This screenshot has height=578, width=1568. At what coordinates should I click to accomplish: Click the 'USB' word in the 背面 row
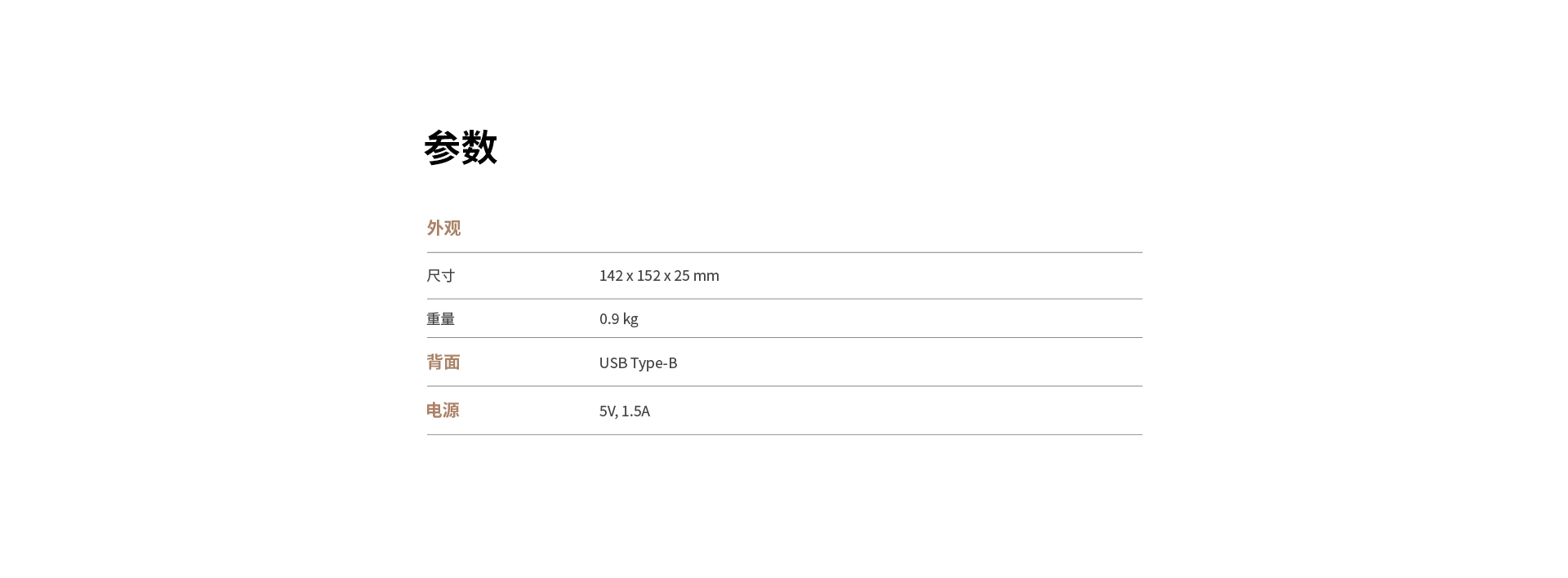[x=613, y=362]
